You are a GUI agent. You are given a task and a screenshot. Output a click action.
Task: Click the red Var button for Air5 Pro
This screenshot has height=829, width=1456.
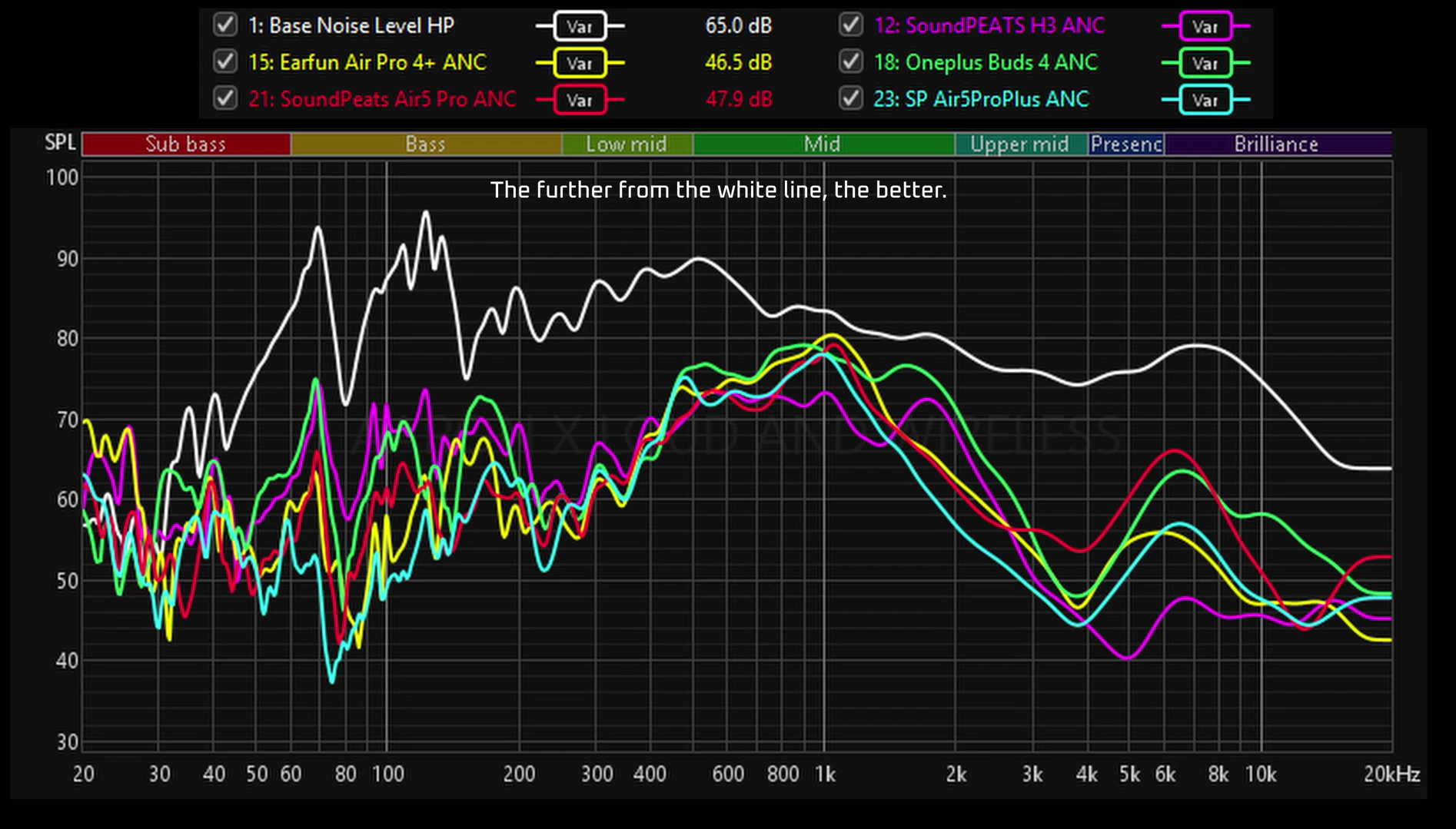click(580, 100)
